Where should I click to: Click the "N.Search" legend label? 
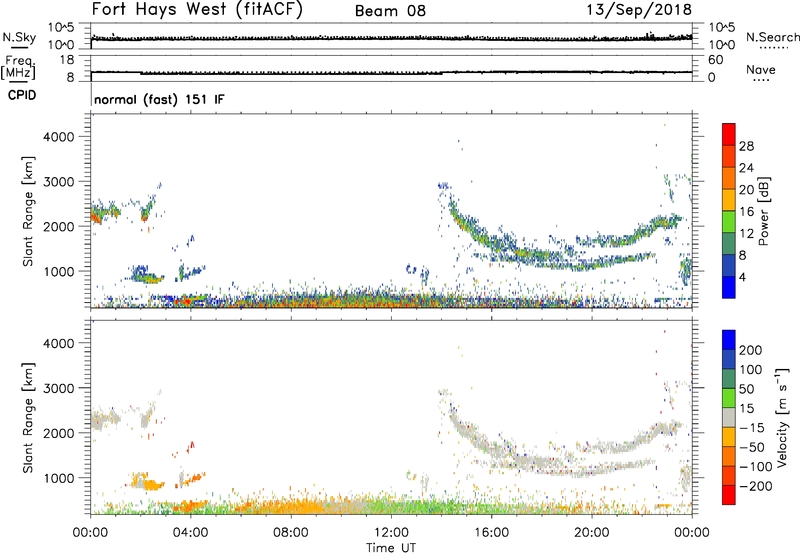point(773,37)
